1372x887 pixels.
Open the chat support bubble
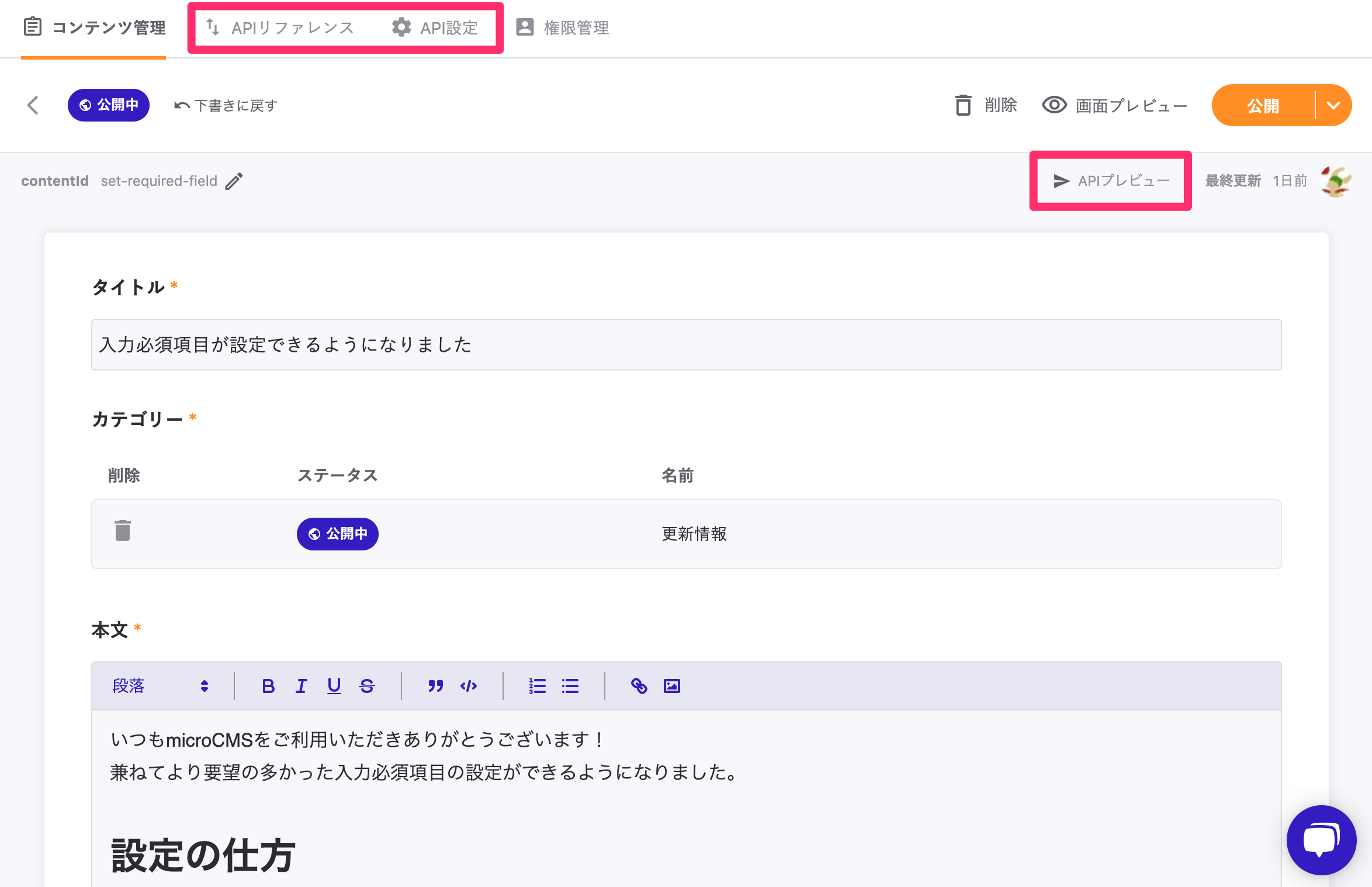(x=1321, y=840)
